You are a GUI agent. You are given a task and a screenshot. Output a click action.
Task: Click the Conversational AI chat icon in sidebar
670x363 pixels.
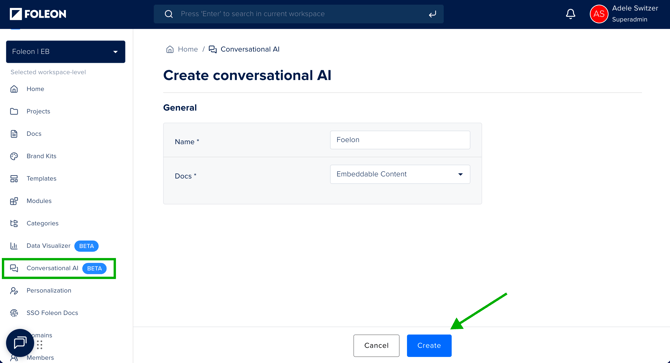click(x=14, y=268)
